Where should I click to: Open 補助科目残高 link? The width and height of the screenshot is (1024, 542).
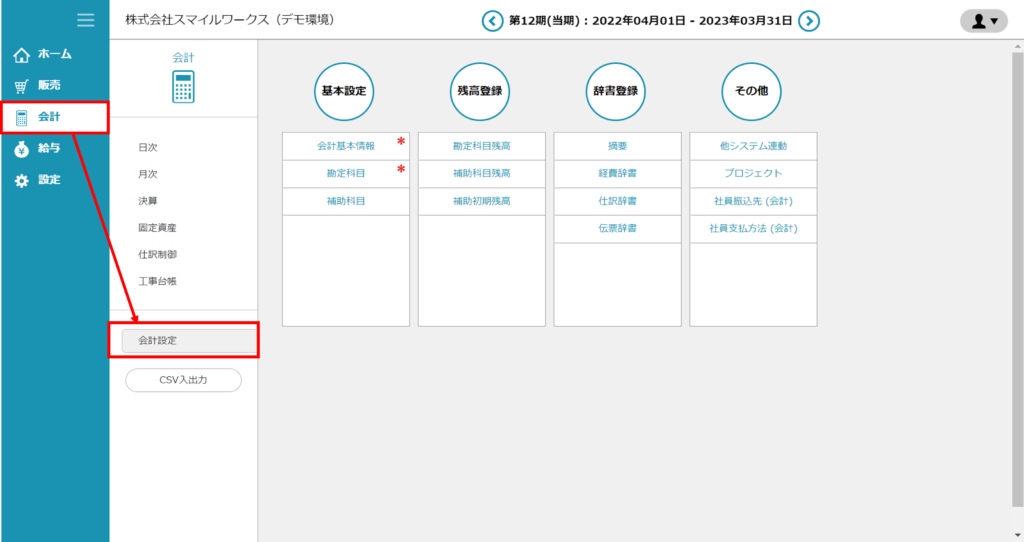point(482,174)
